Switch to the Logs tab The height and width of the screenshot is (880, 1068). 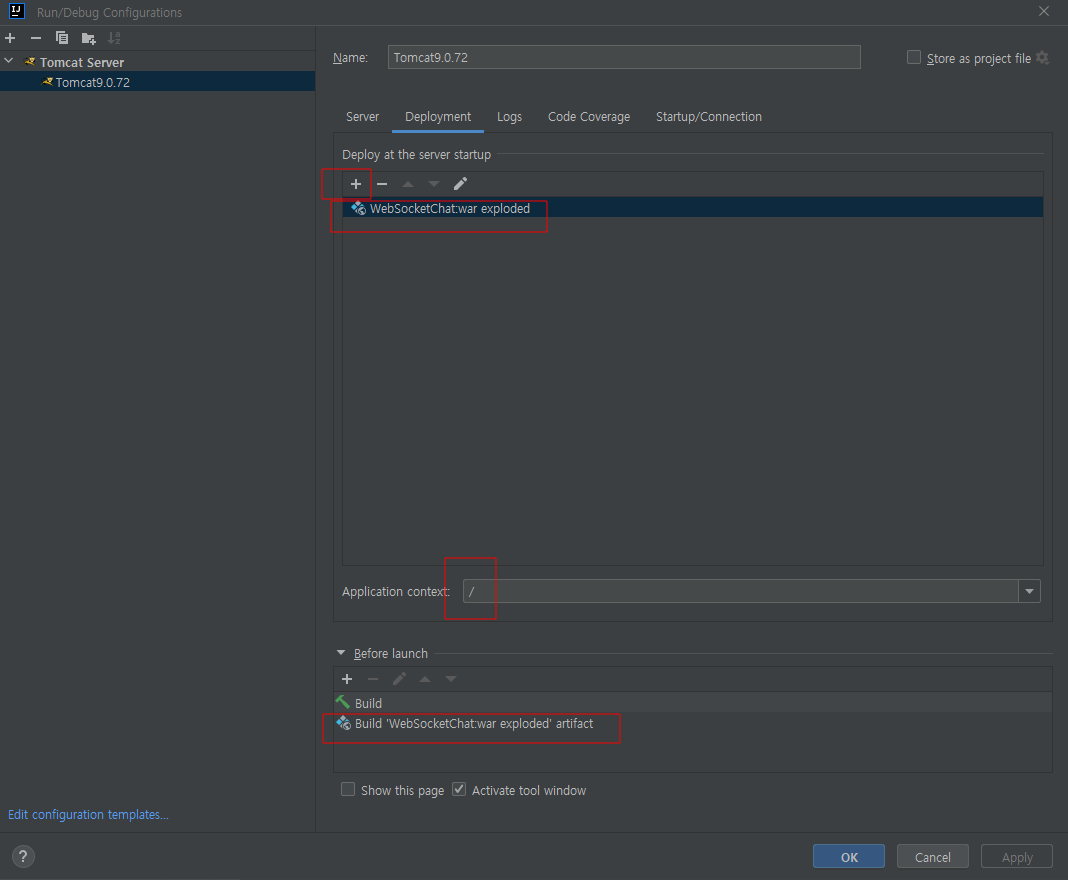pyautogui.click(x=509, y=116)
